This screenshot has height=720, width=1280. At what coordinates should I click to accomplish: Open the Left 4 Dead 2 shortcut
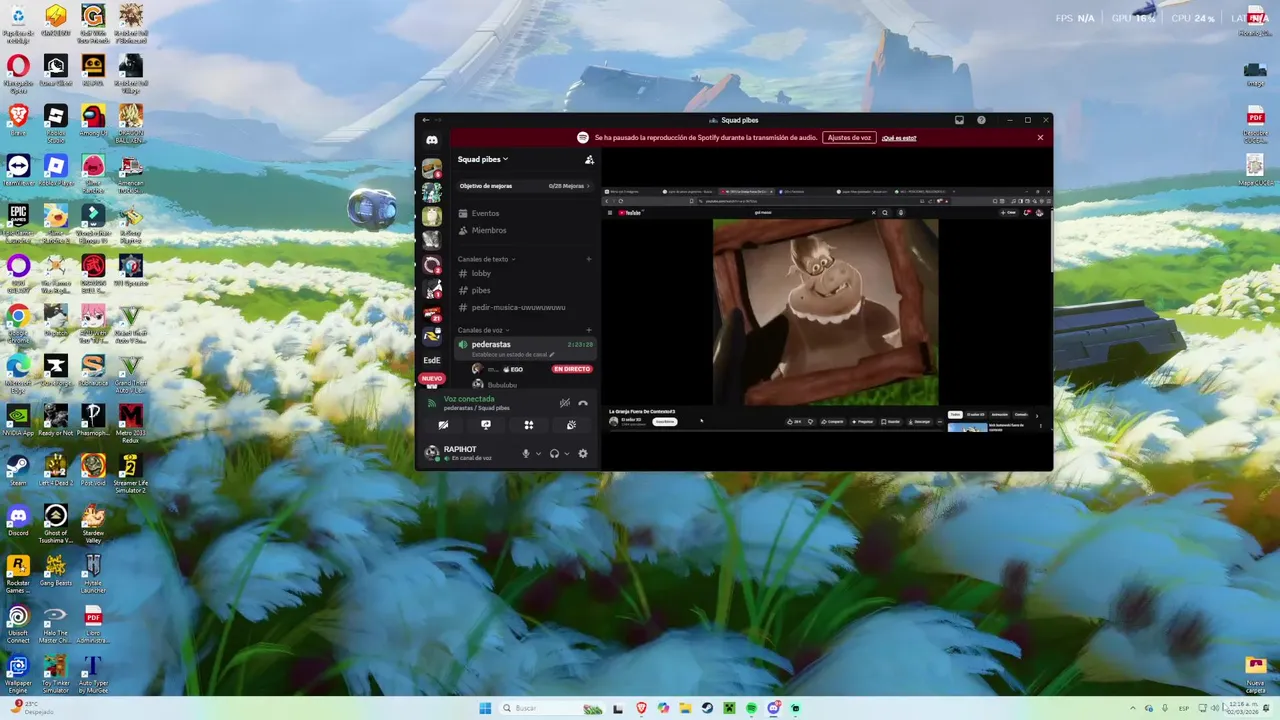tap(55, 470)
